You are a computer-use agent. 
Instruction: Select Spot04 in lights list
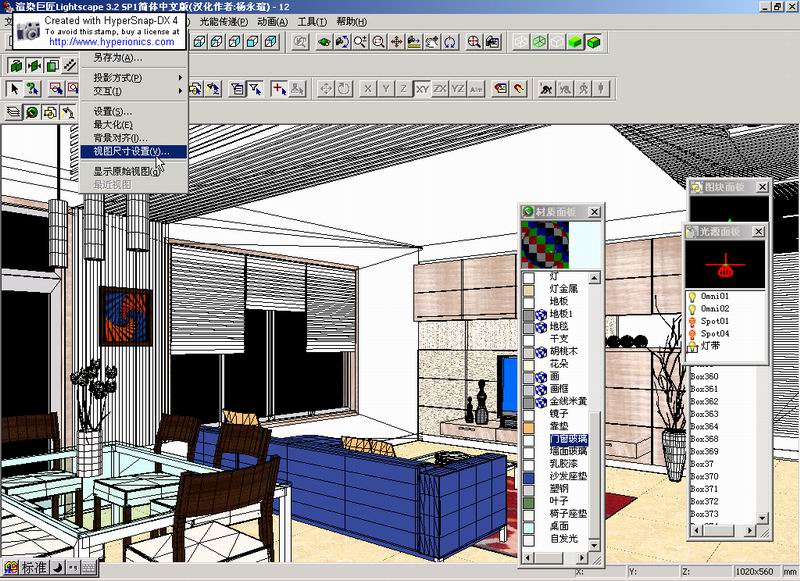click(x=715, y=334)
